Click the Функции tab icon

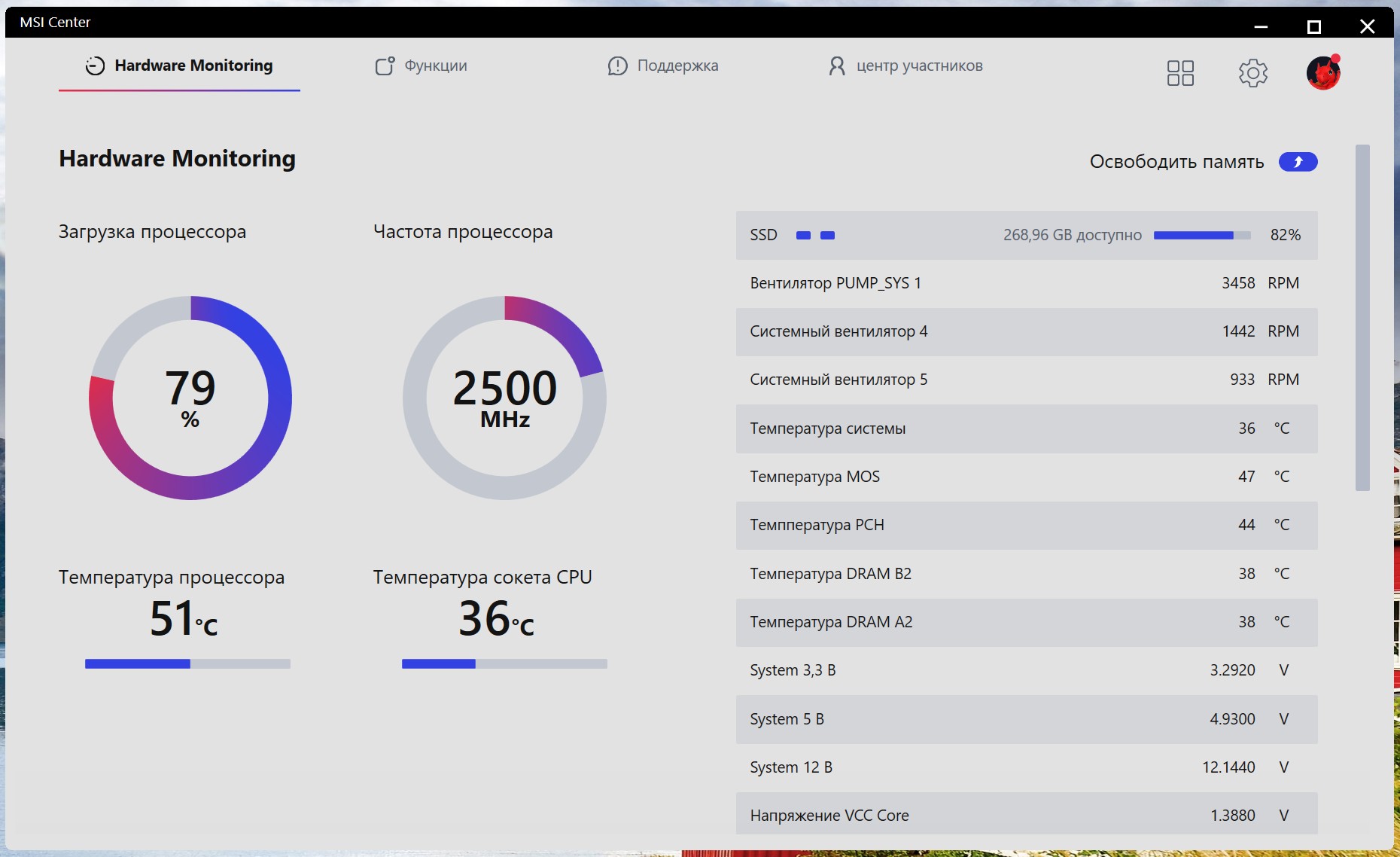pyautogui.click(x=385, y=66)
